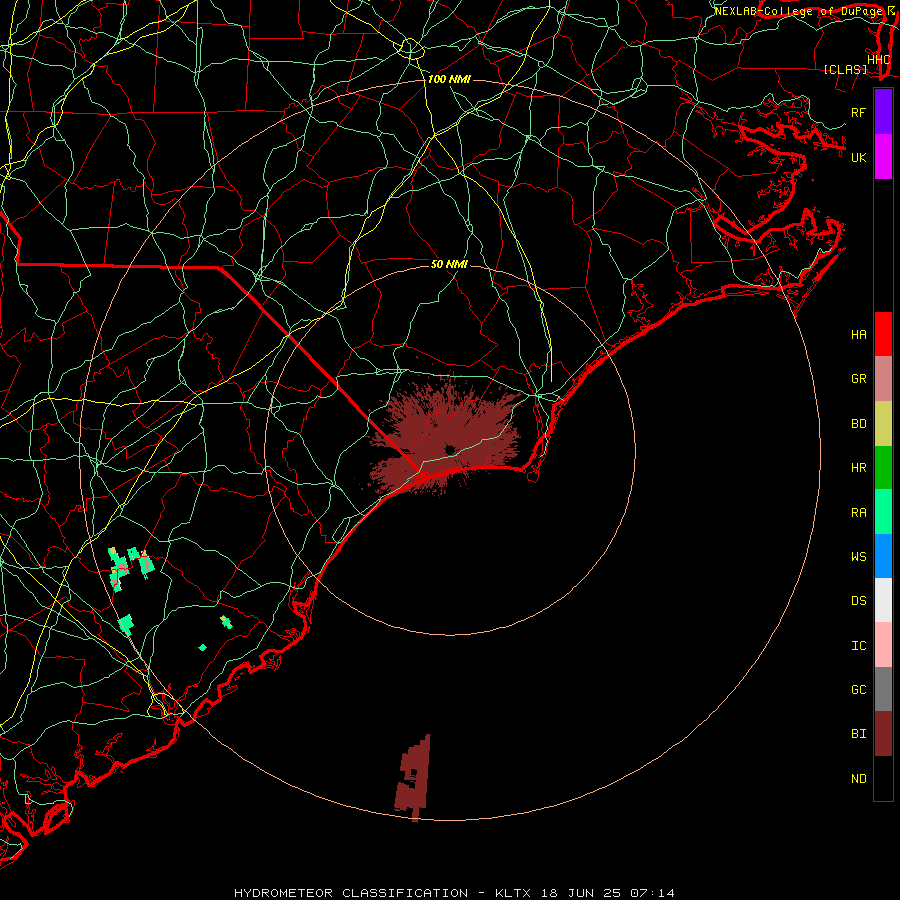Click the WS legend label
This screenshot has width=900, height=900.
[x=859, y=557]
